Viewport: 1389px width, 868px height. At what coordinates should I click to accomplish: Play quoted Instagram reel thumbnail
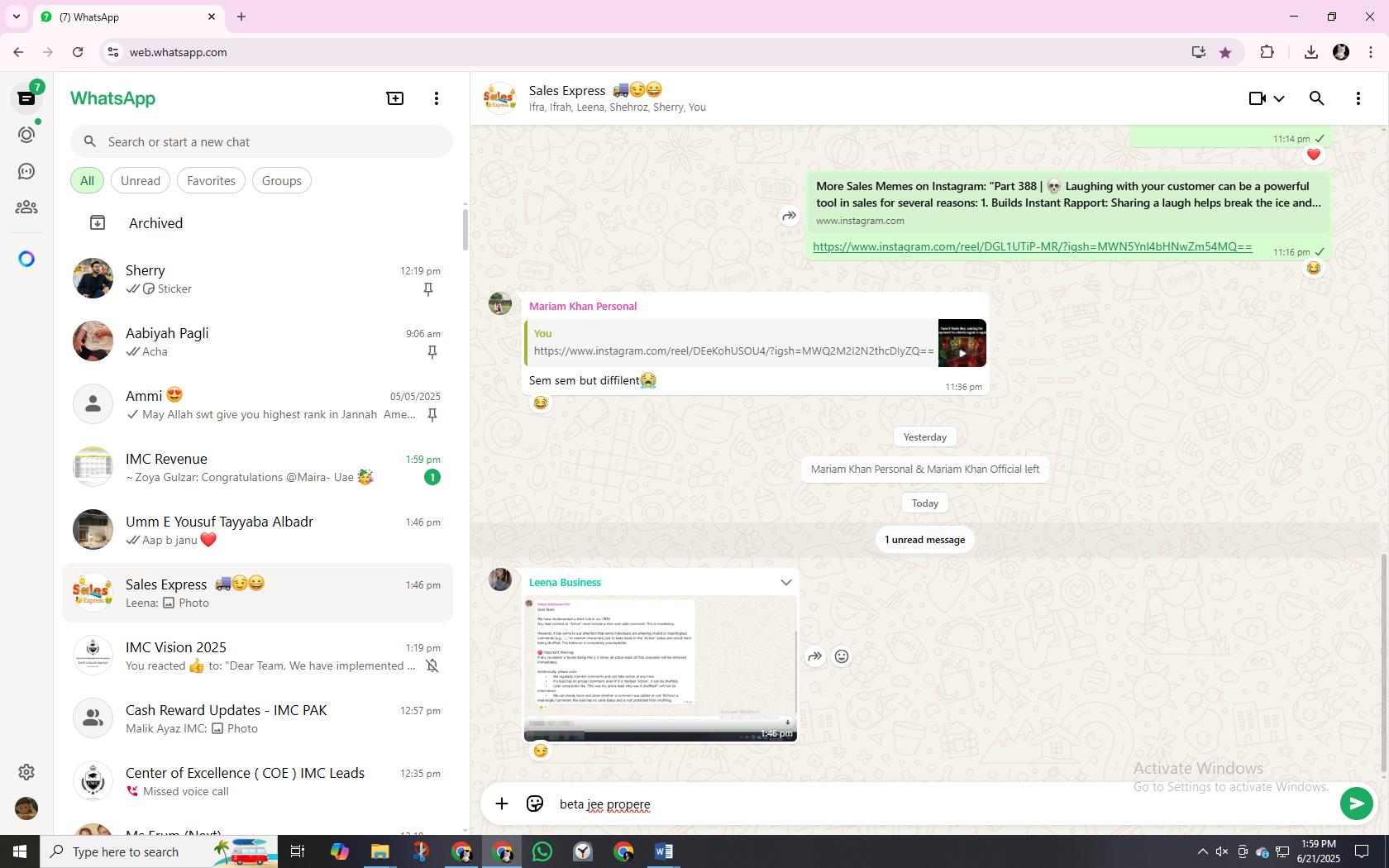pyautogui.click(x=962, y=343)
